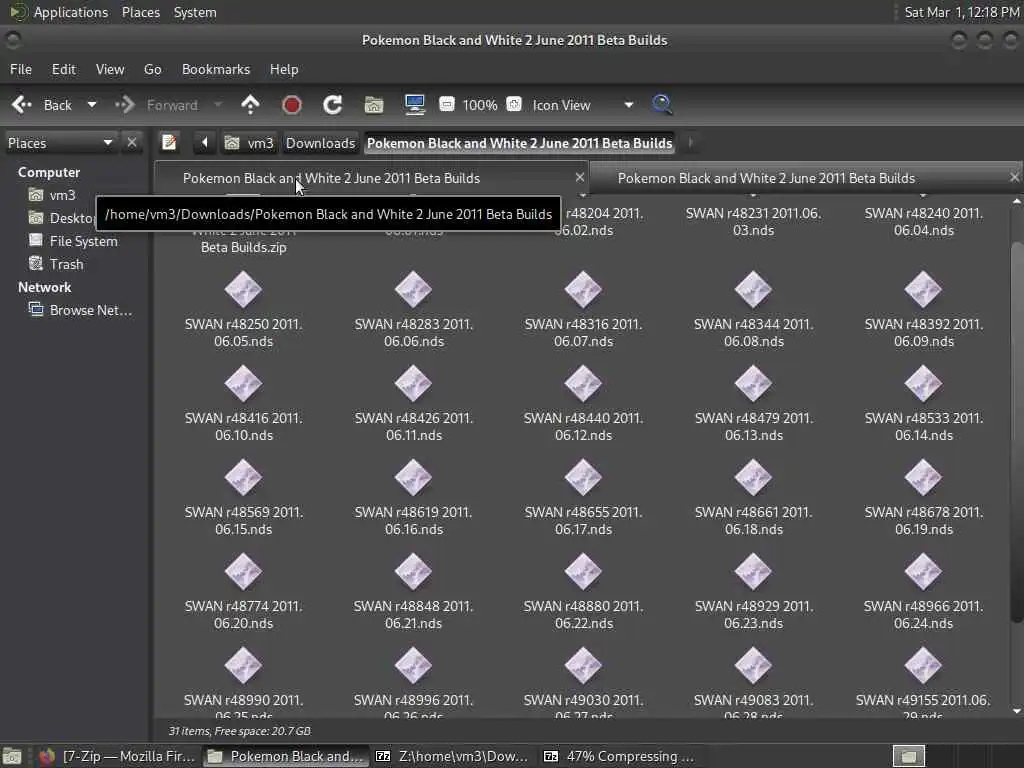Open the View menu
Screen dimensions: 1024x768
point(110,69)
